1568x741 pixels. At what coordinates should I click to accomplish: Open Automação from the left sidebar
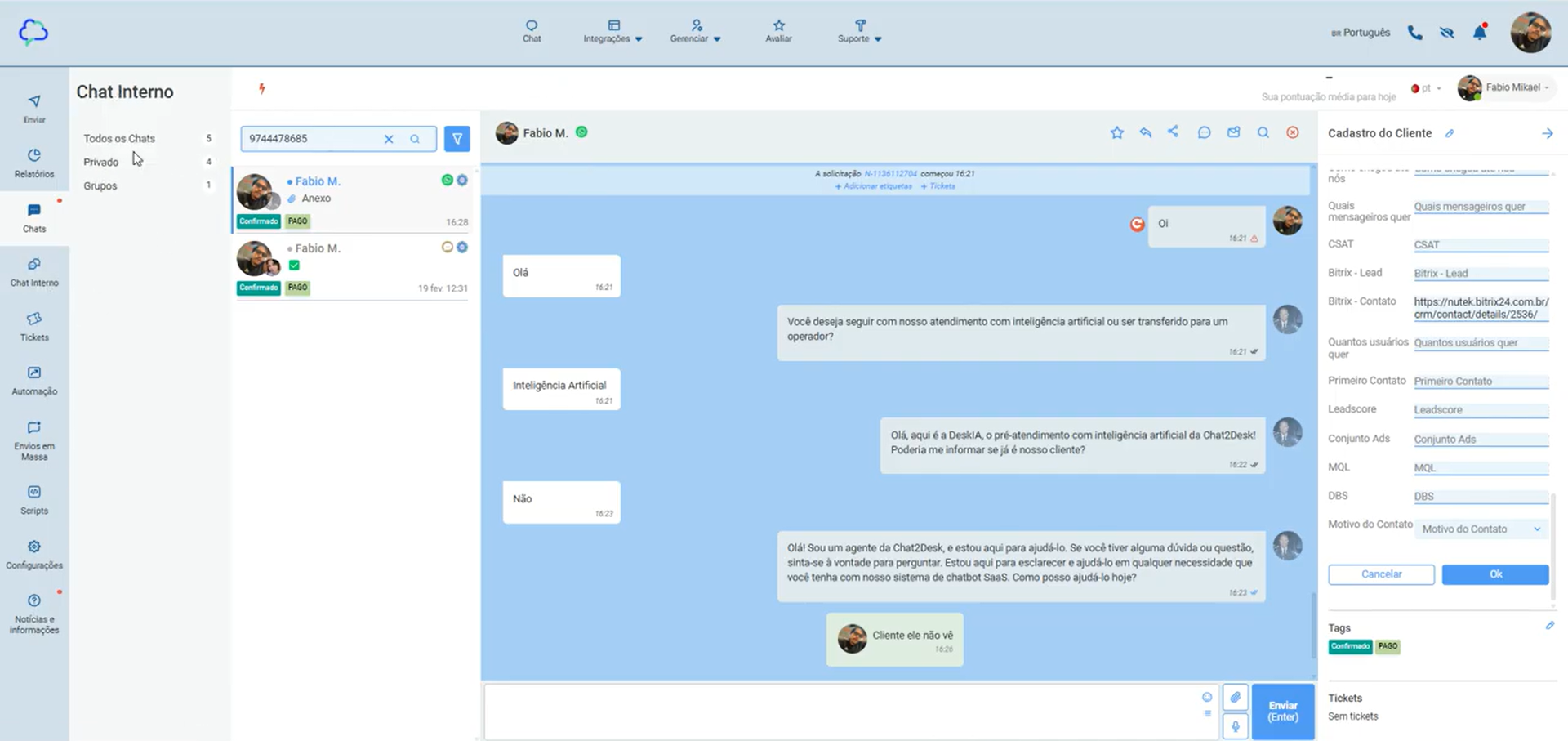click(x=34, y=382)
